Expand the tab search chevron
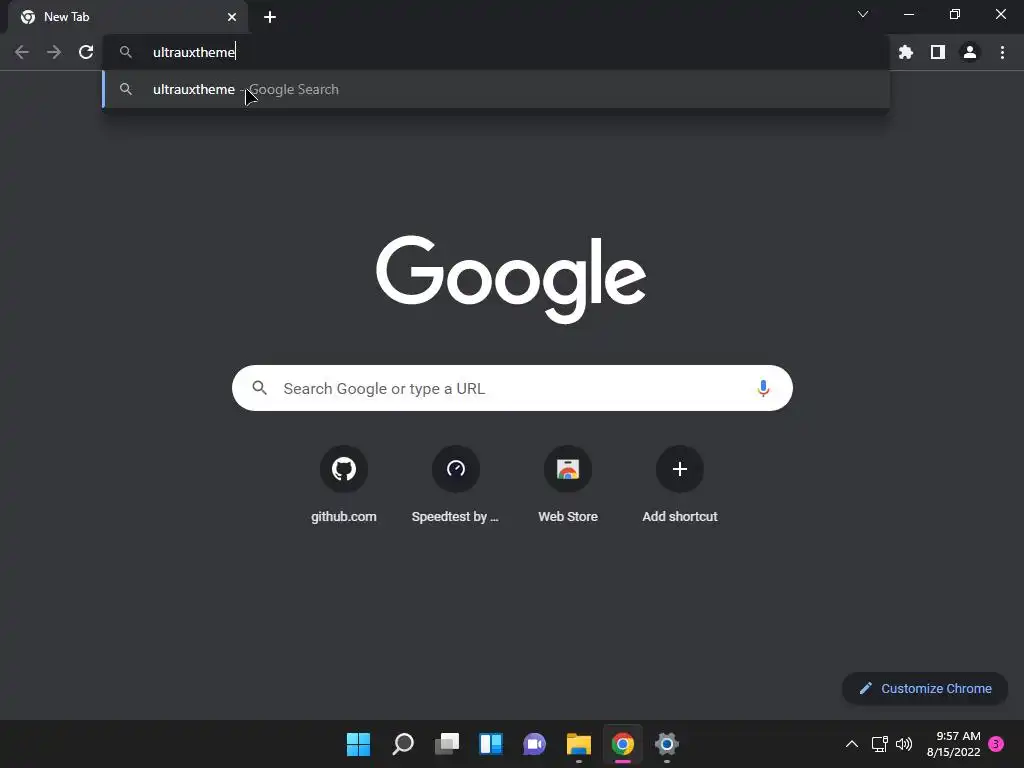 pyautogui.click(x=863, y=14)
